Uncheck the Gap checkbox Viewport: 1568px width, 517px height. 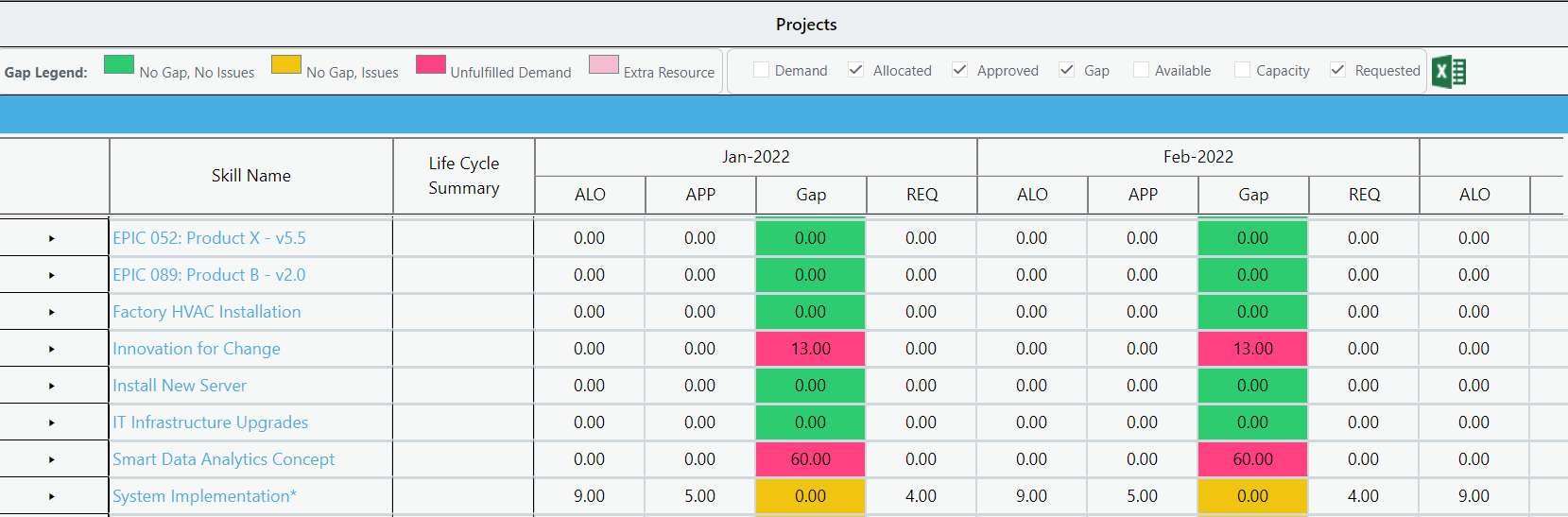click(x=1067, y=70)
